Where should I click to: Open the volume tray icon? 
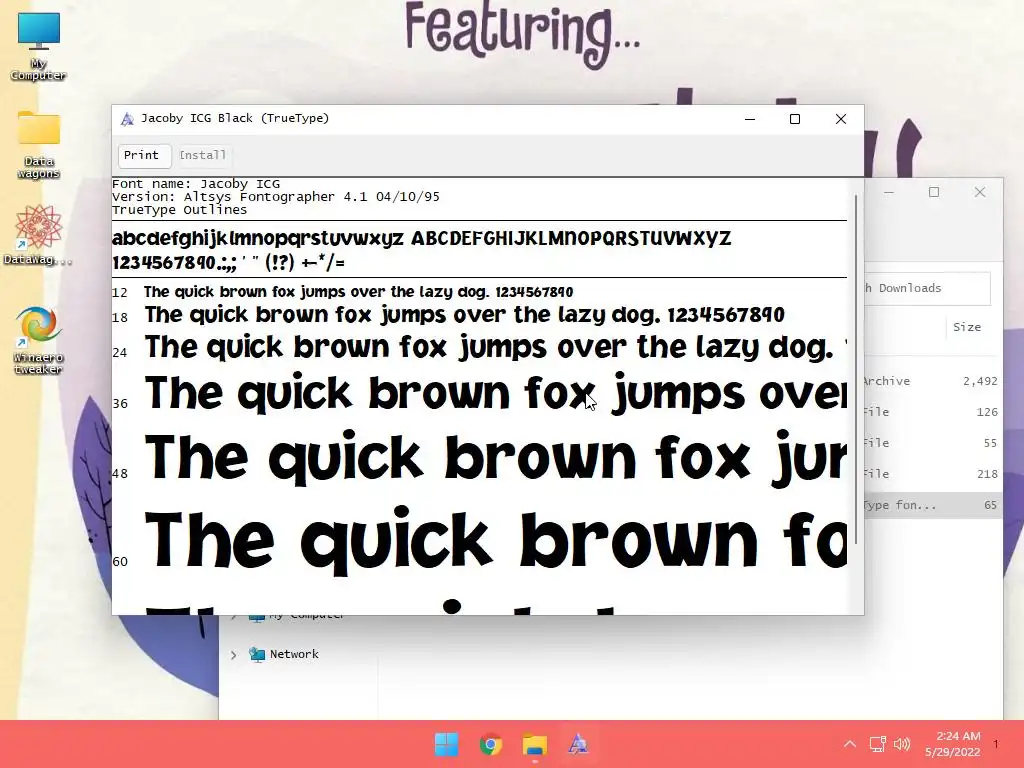point(902,744)
